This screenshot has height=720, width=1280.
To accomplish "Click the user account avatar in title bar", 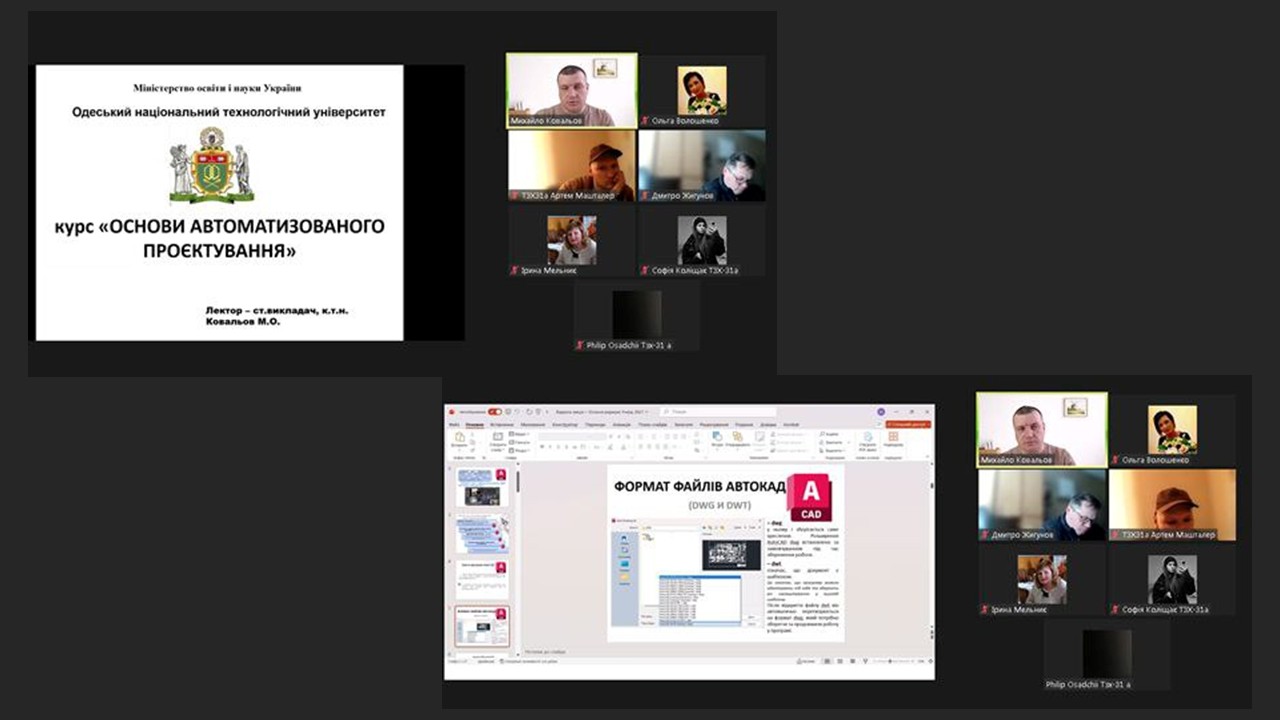I will point(881,411).
